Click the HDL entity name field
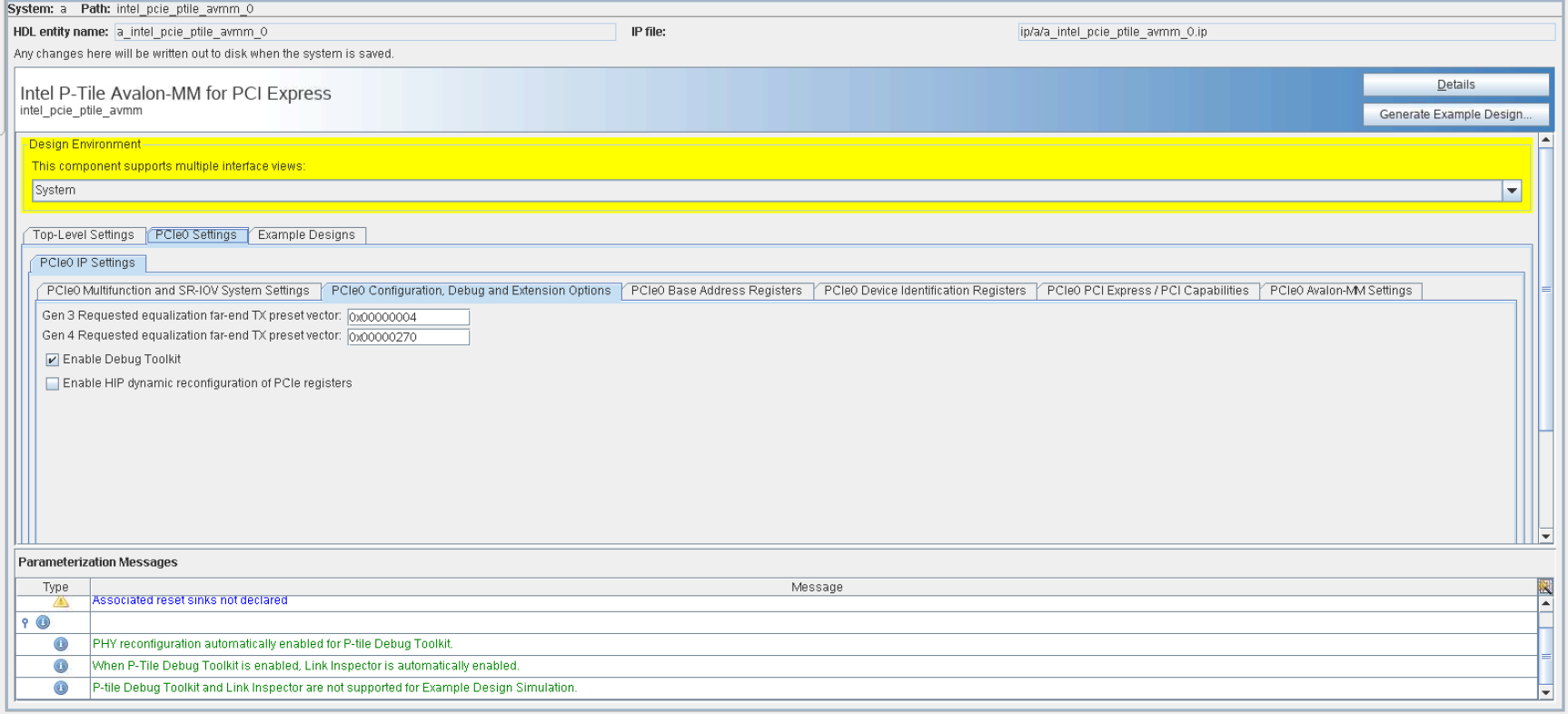The width and height of the screenshot is (1568, 714). (x=365, y=32)
